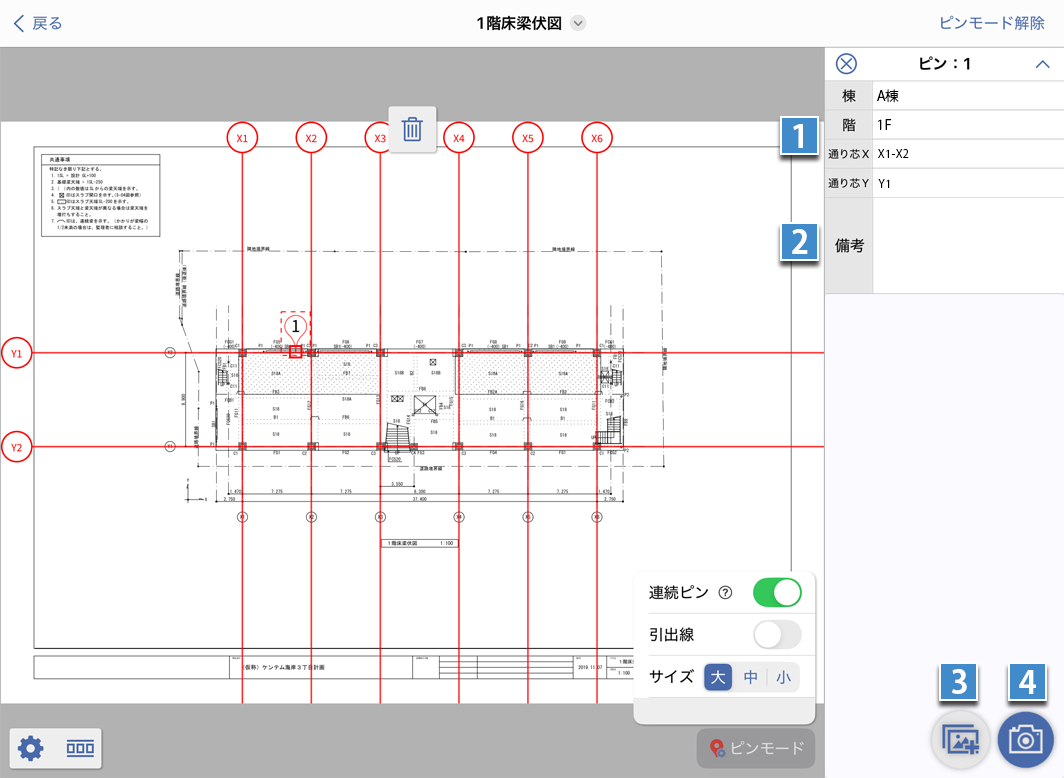Add a photo from the gallery
The image size is (1064, 778).
tap(960, 740)
